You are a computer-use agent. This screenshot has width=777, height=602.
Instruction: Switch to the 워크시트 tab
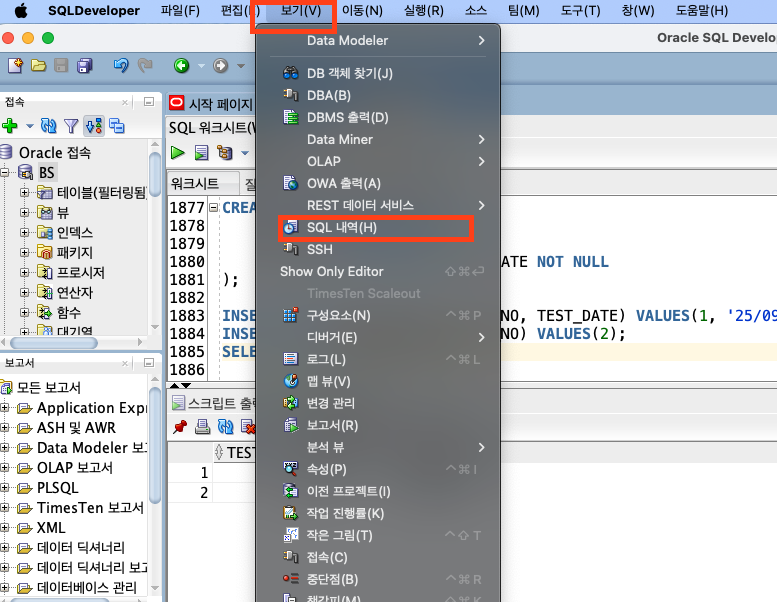coord(203,184)
